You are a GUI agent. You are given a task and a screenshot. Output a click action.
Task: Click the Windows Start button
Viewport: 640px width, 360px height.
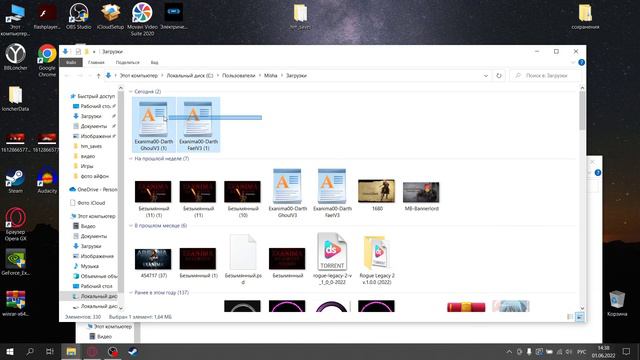click(x=10, y=351)
